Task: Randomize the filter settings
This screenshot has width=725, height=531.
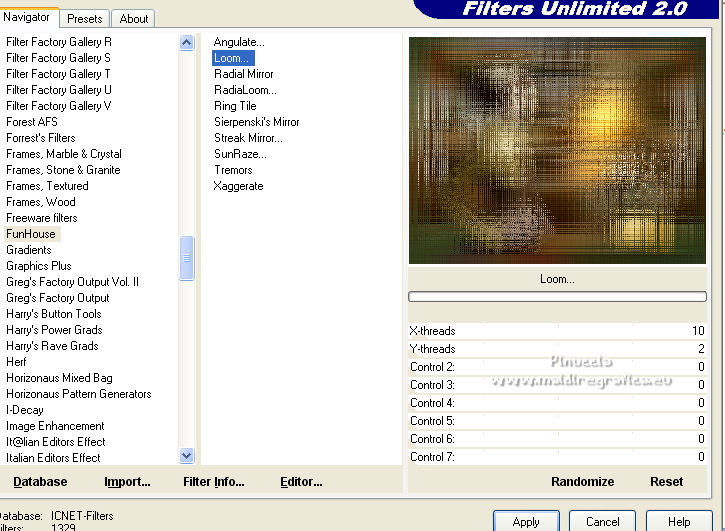Action: pos(583,482)
